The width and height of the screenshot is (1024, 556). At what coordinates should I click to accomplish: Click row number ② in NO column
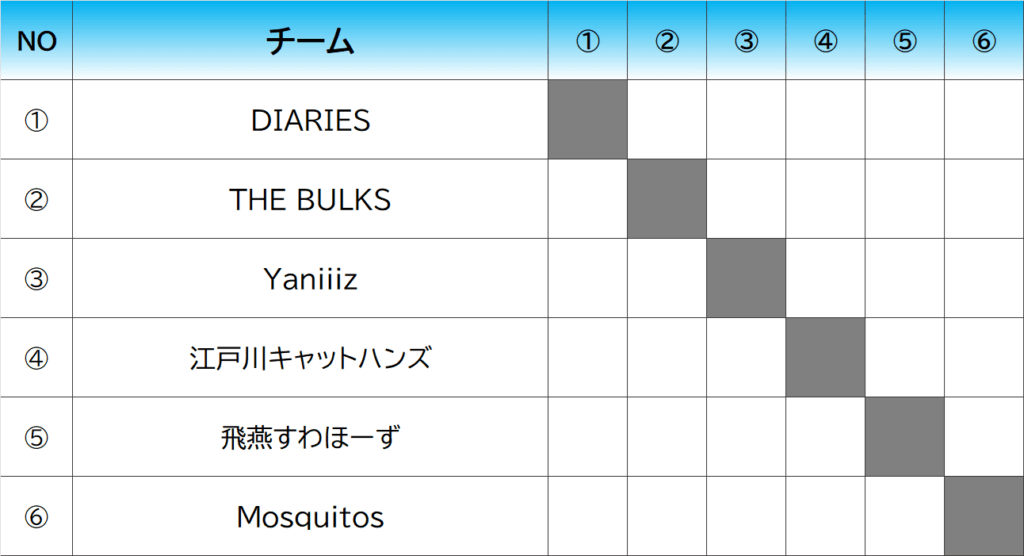37,199
